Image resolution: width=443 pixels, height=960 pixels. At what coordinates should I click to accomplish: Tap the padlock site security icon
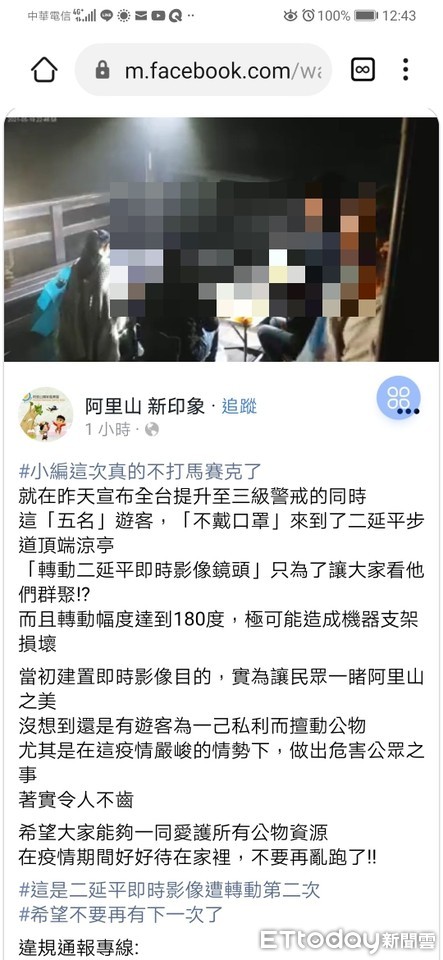103,70
